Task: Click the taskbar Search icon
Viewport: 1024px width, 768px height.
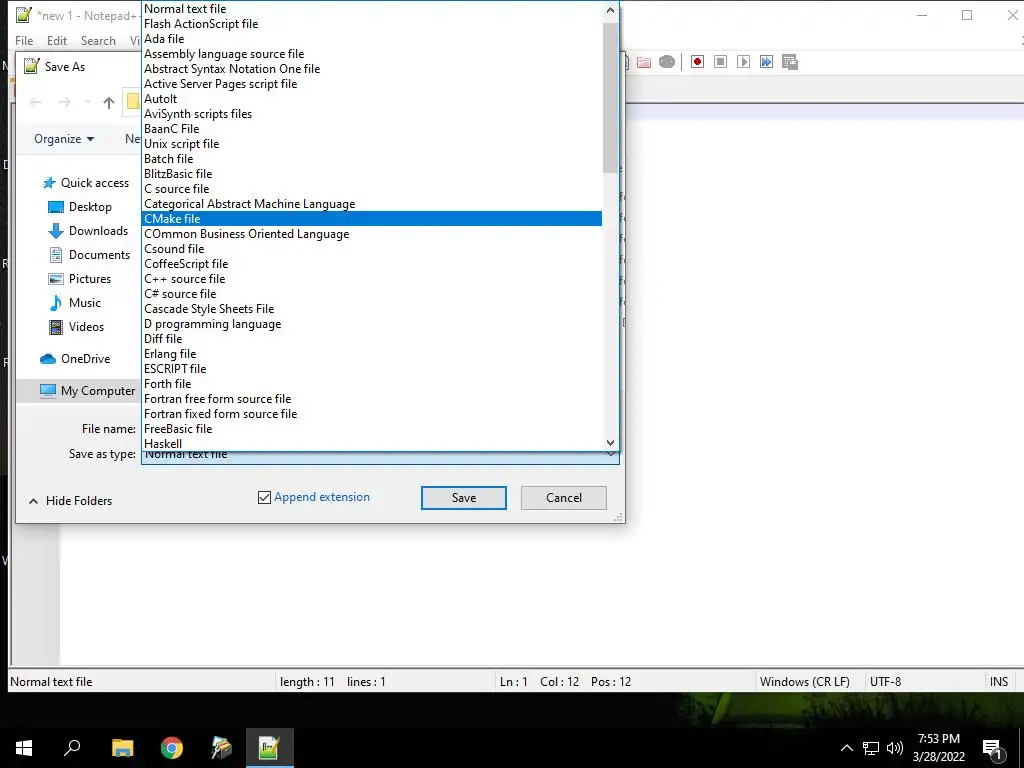Action: pyautogui.click(x=72, y=748)
